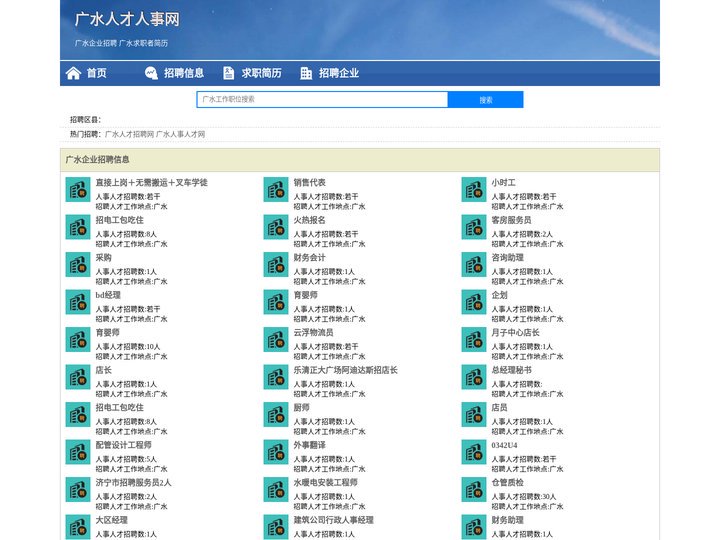
Task: Open the 外事翻译 job listing
Action: [x=309, y=445]
